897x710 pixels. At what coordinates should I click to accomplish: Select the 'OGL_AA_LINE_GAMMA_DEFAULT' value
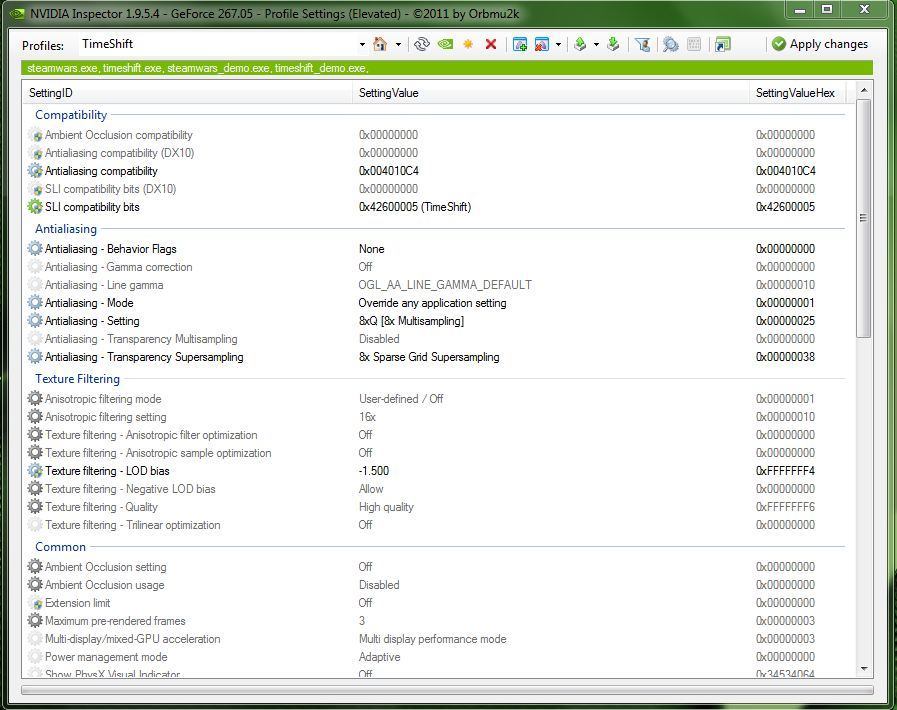(445, 284)
